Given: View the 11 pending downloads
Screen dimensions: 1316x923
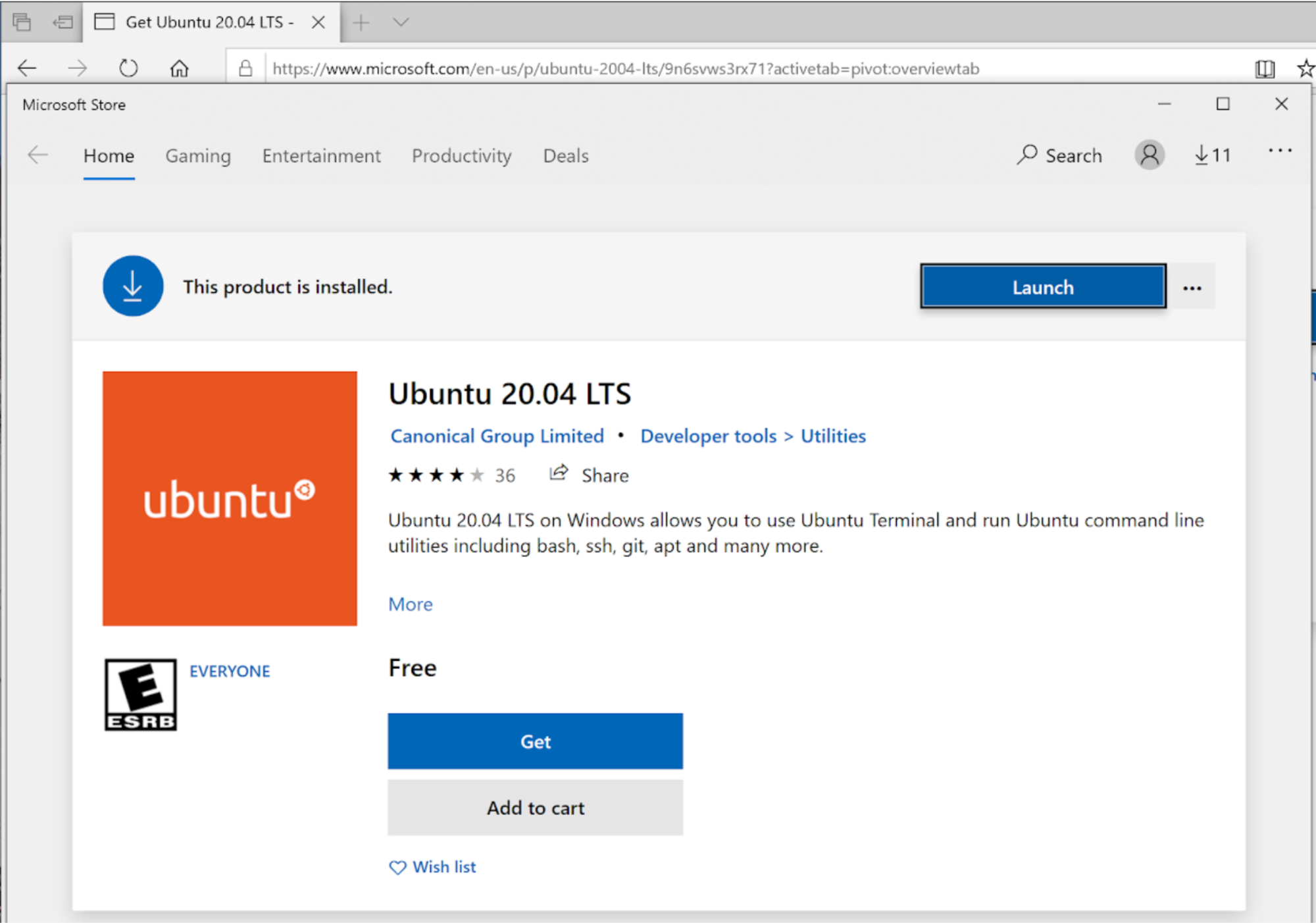Looking at the screenshot, I should 1213,155.
